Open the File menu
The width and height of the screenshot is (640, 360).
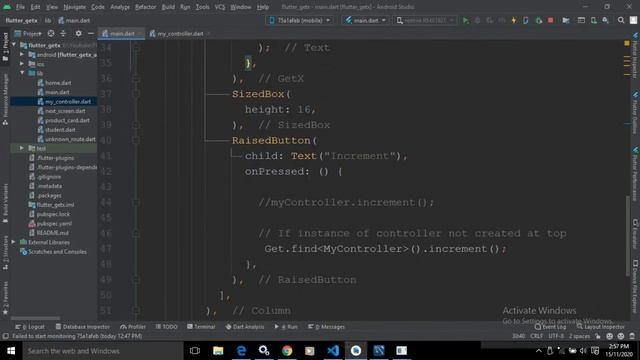click(x=20, y=7)
